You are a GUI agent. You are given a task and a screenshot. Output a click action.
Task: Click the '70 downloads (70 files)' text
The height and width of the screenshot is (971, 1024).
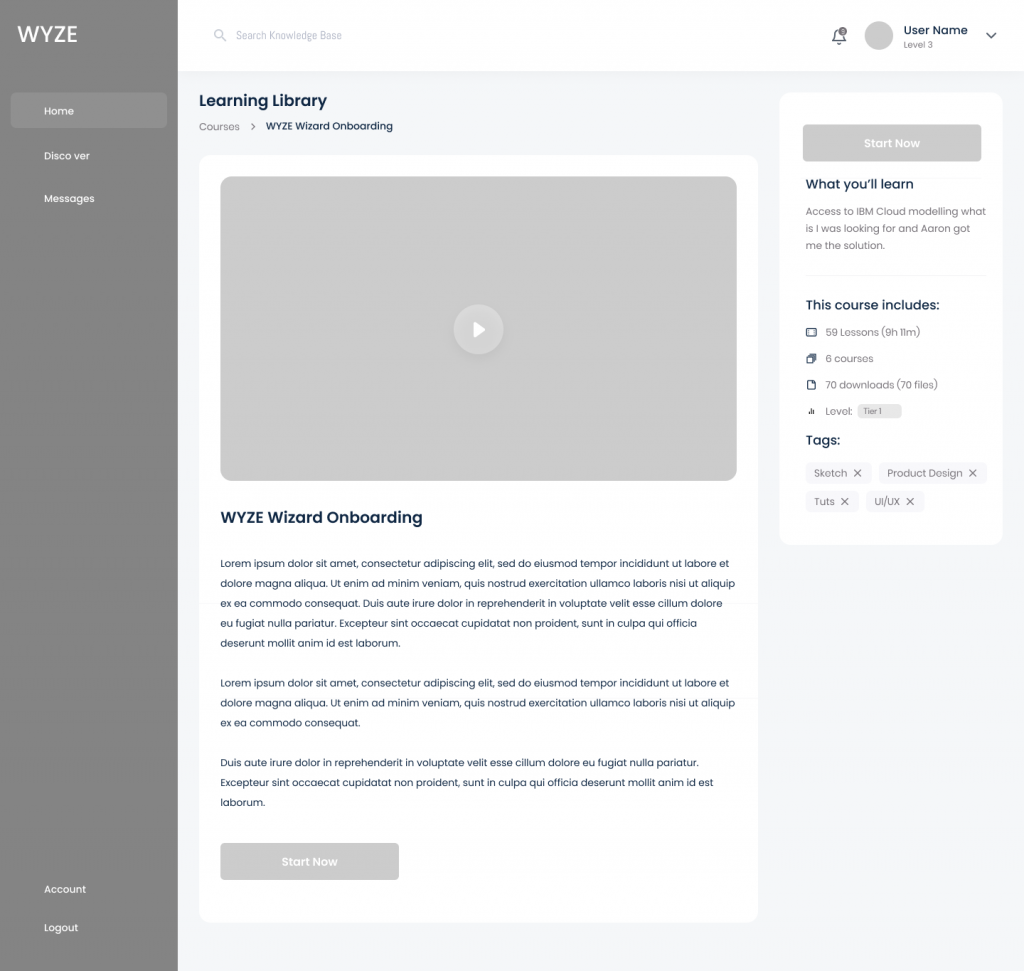pos(881,385)
